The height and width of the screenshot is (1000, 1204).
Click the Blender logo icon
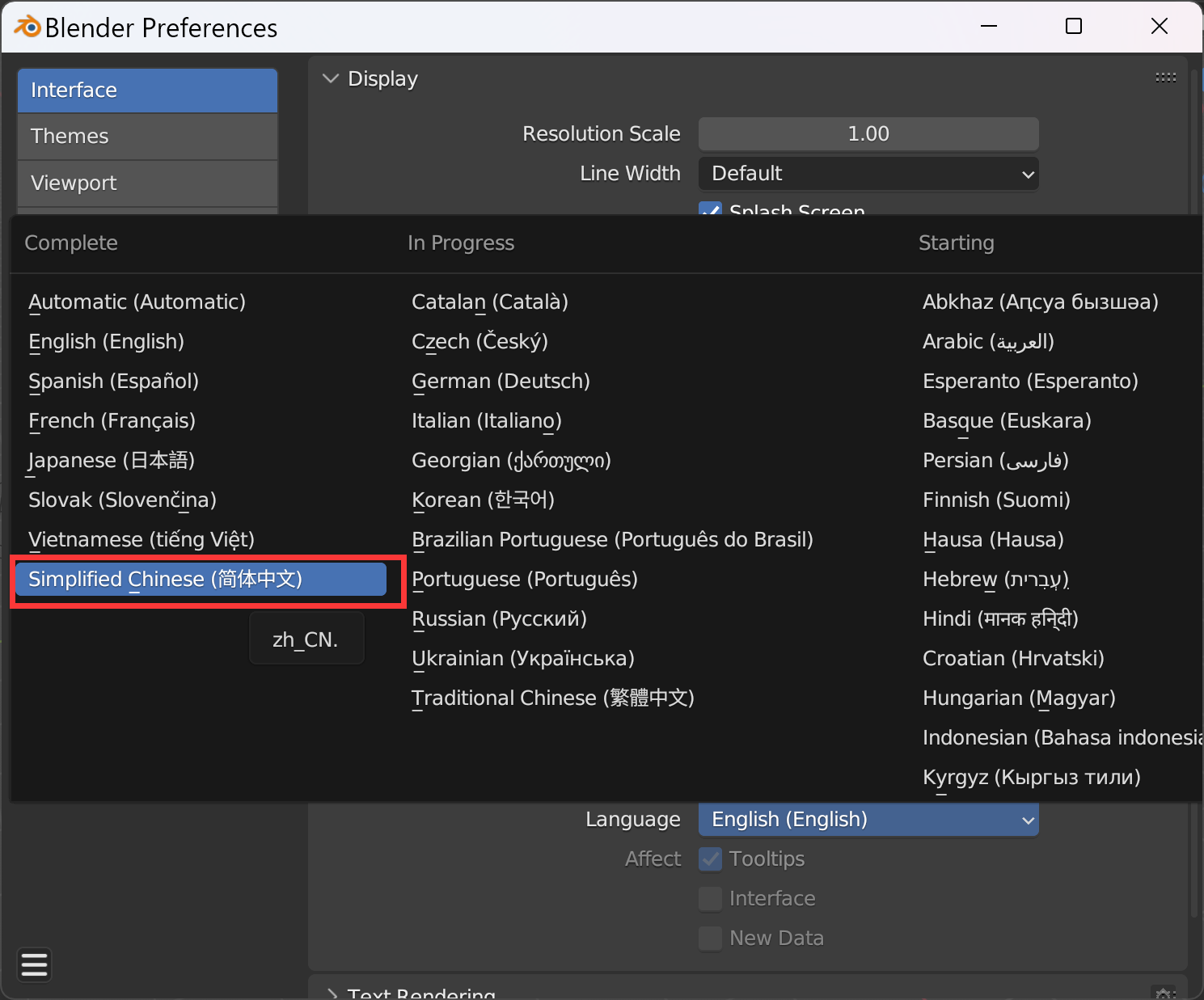coord(27,27)
